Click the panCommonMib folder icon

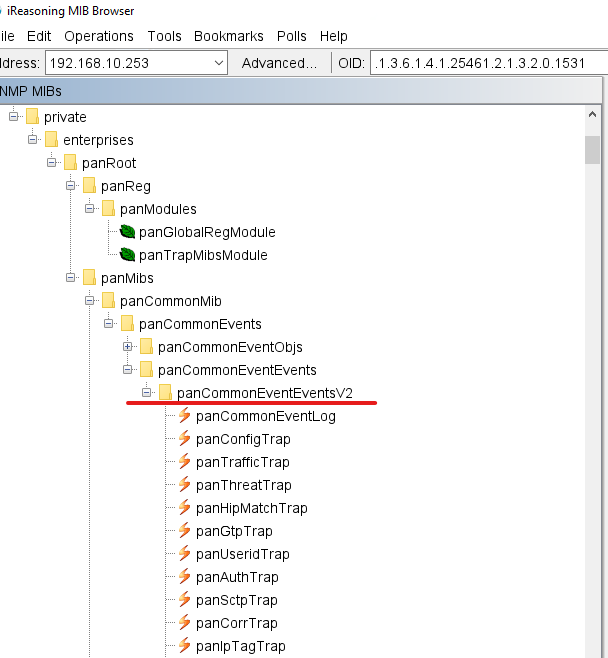pyautogui.click(x=108, y=301)
